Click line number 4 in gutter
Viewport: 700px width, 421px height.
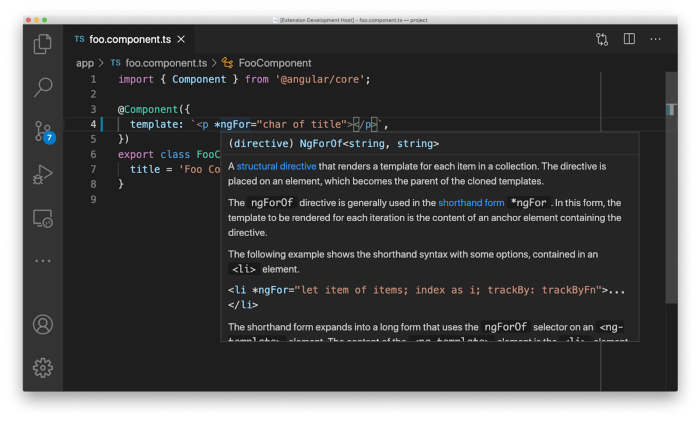click(93, 124)
